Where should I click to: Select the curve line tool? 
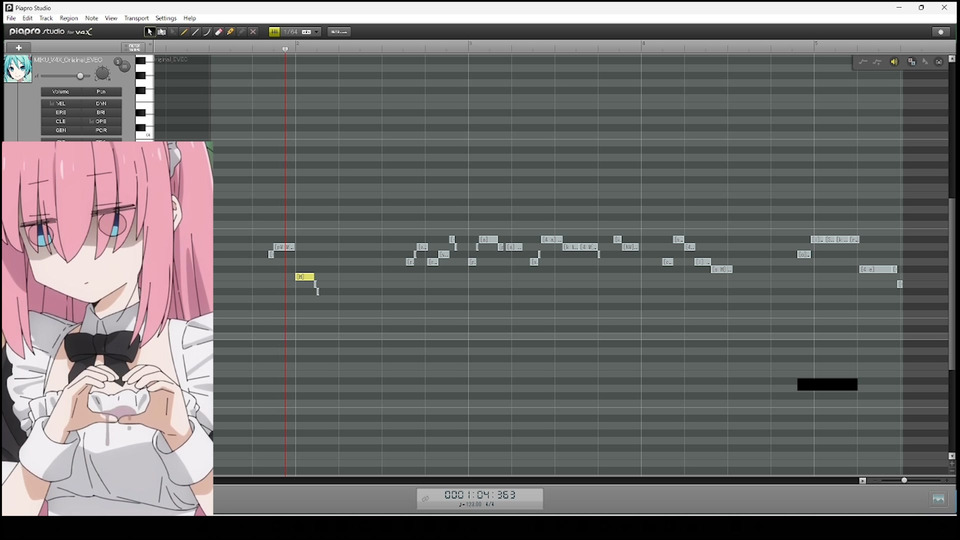pyautogui.click(x=207, y=32)
